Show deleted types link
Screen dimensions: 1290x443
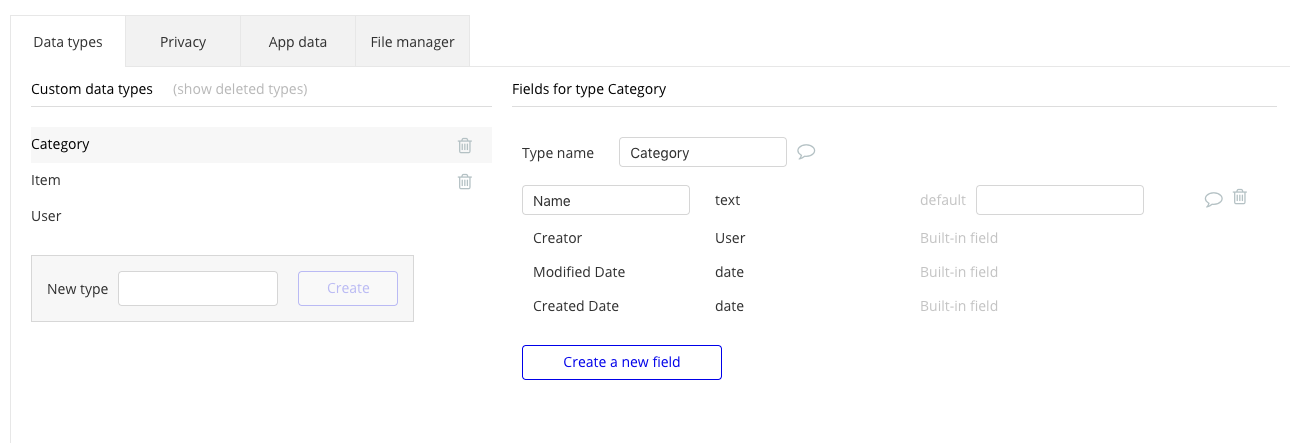(240, 89)
